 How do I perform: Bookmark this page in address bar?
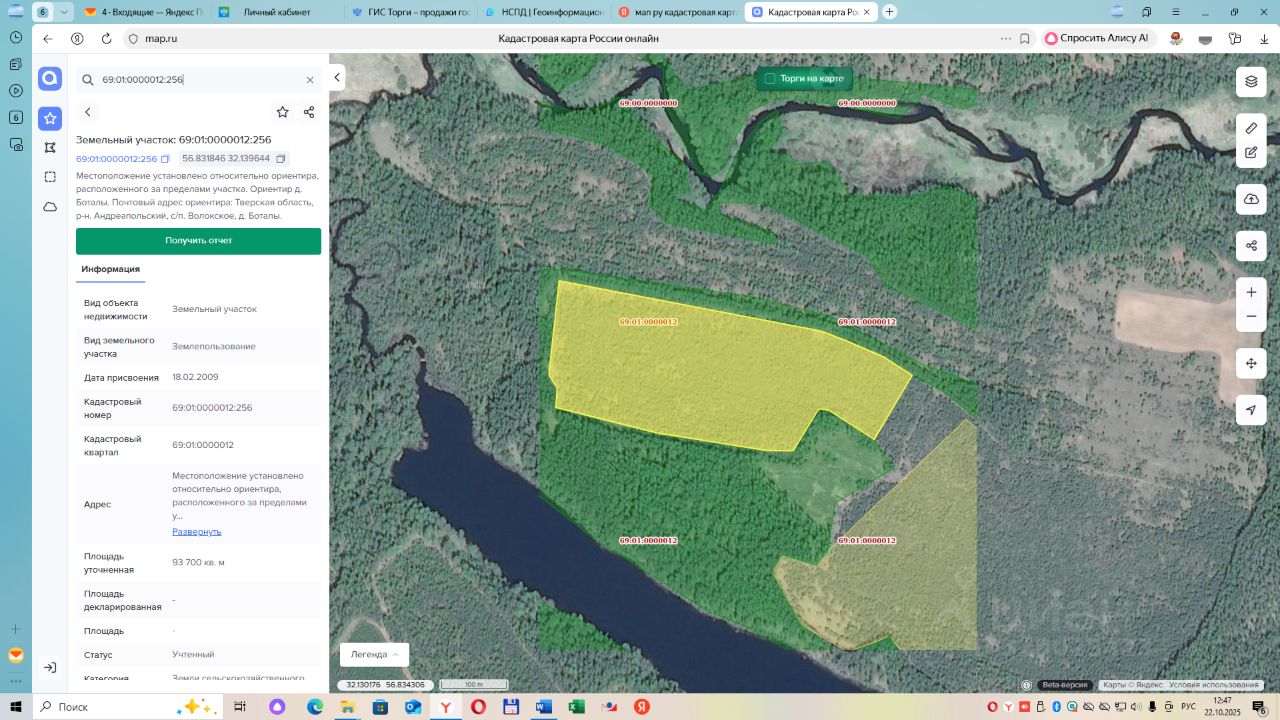[x=1025, y=38]
